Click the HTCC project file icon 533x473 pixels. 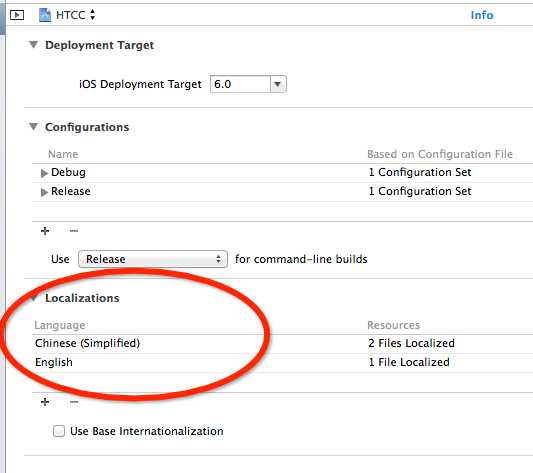[x=45, y=15]
